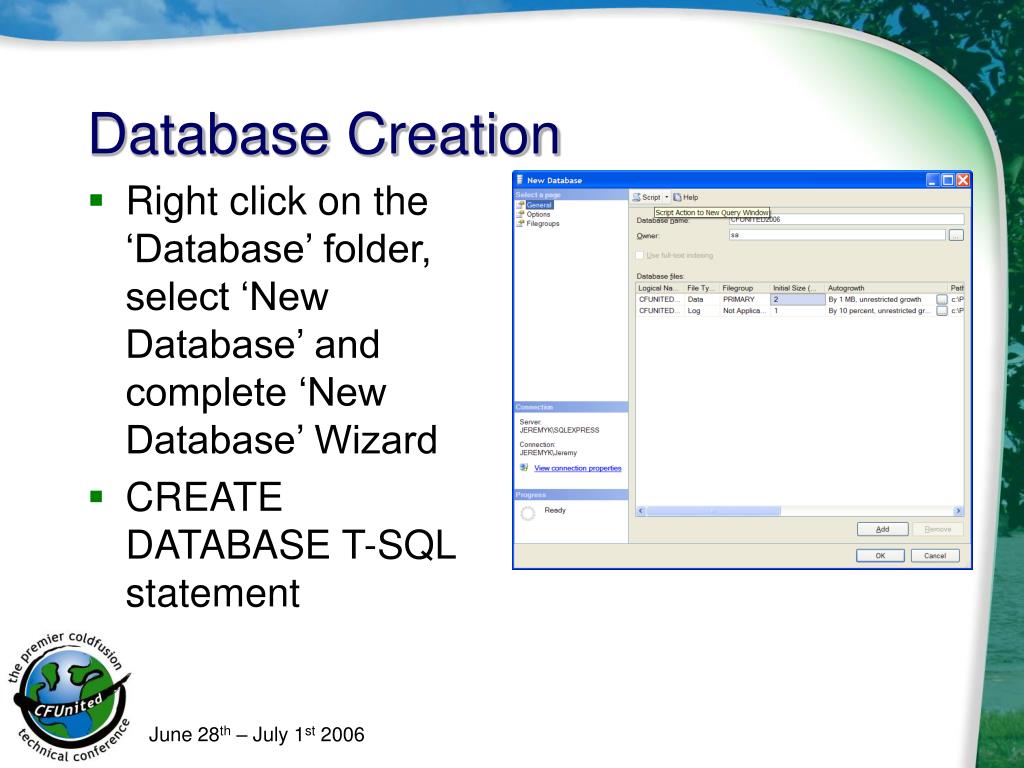The height and width of the screenshot is (768, 1024).
Task: Click 'By 10 percent, unrestricted' autogrowth cell
Action: point(880,311)
